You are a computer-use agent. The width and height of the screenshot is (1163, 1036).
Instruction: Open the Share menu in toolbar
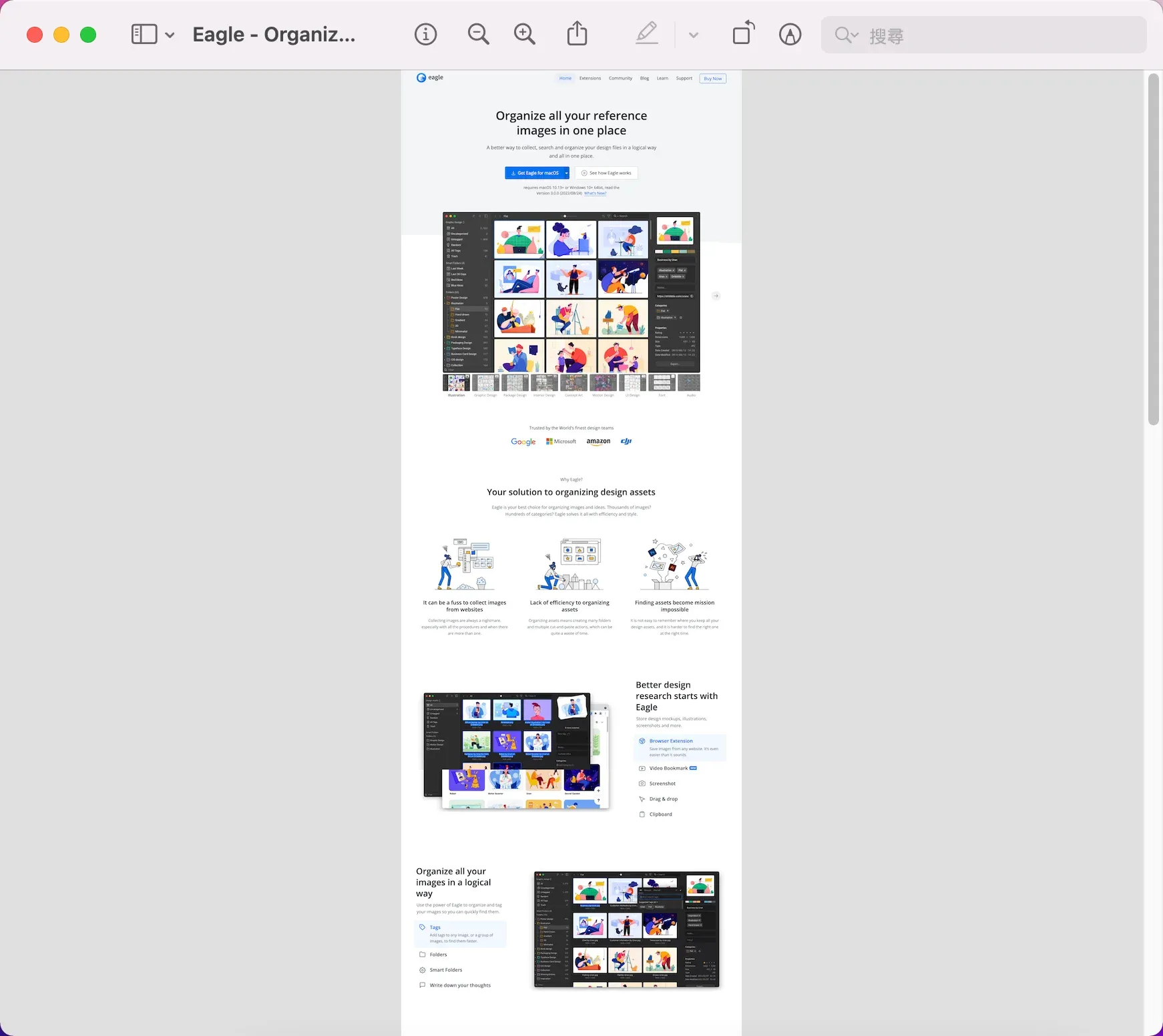[577, 33]
